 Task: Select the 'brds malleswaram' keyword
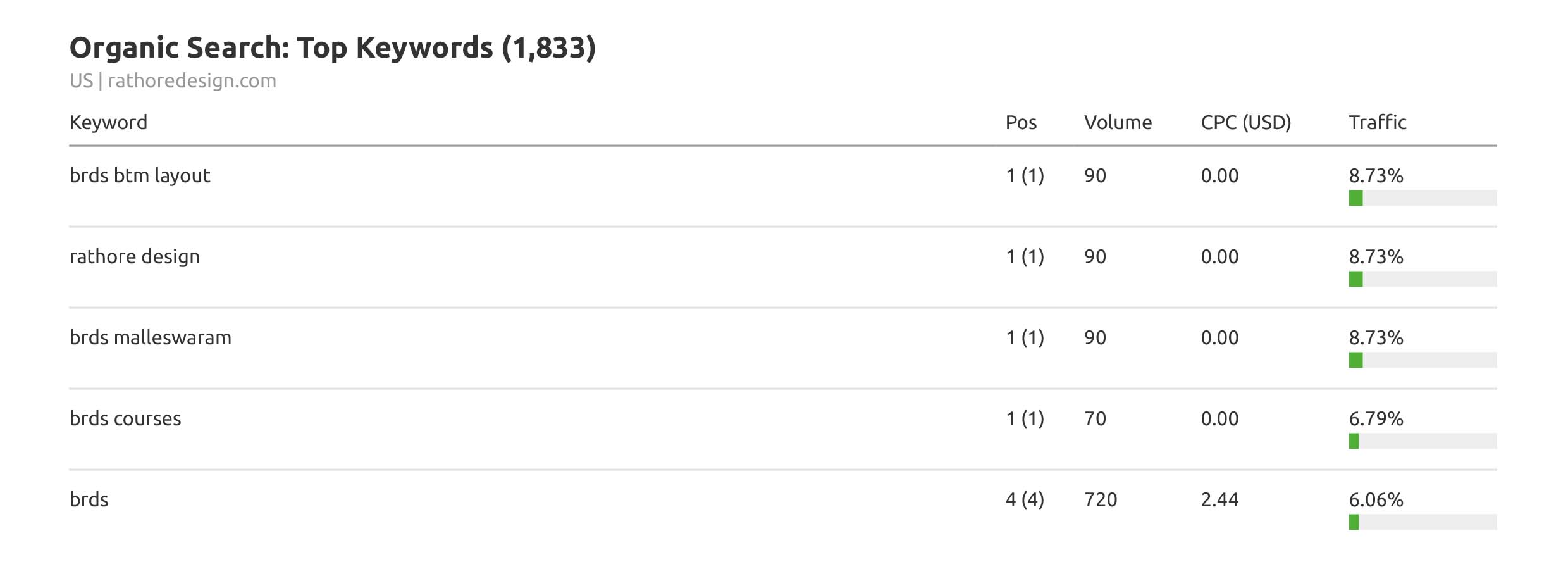coord(150,337)
